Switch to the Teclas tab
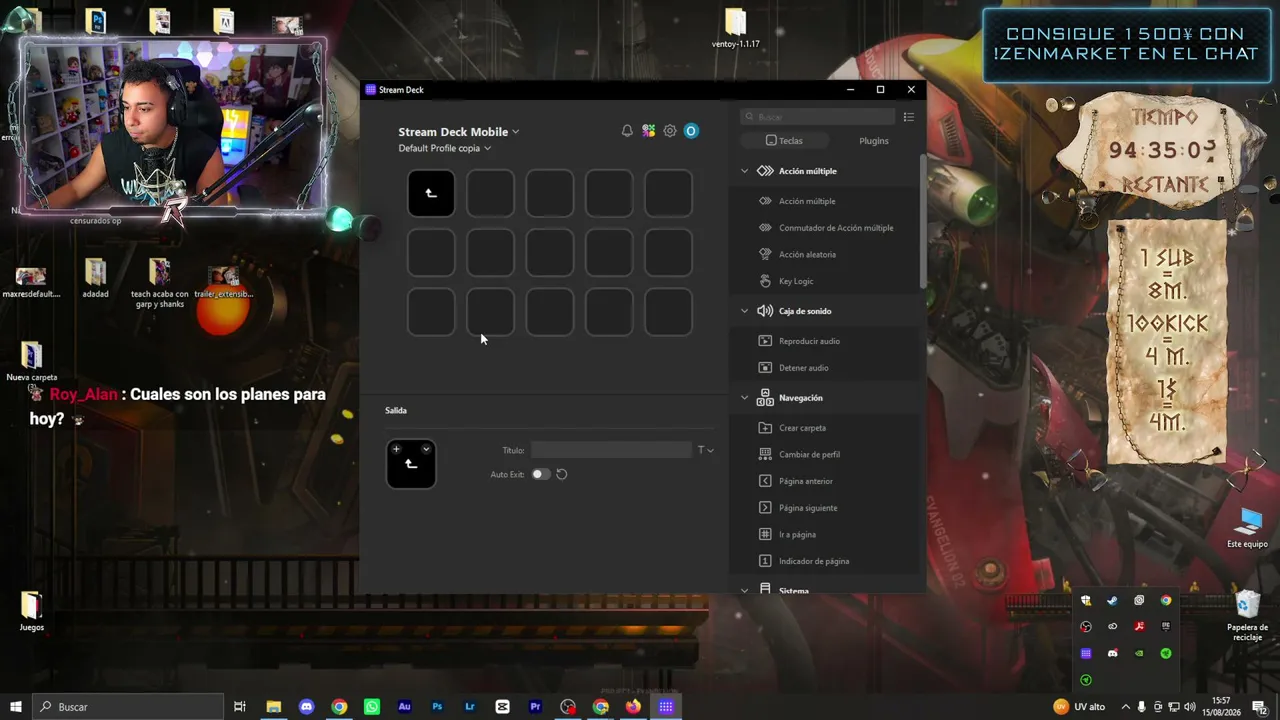The height and width of the screenshot is (720, 1280). 784,141
